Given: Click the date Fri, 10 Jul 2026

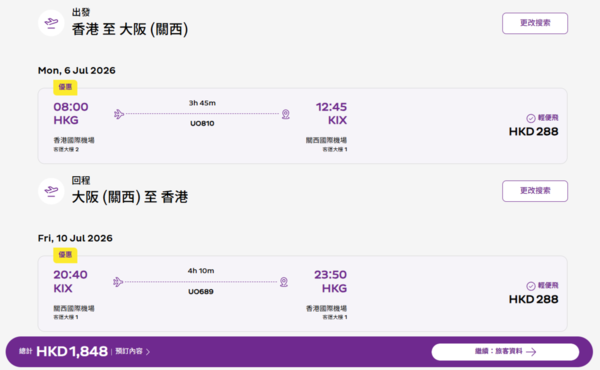Looking at the screenshot, I should coord(75,238).
